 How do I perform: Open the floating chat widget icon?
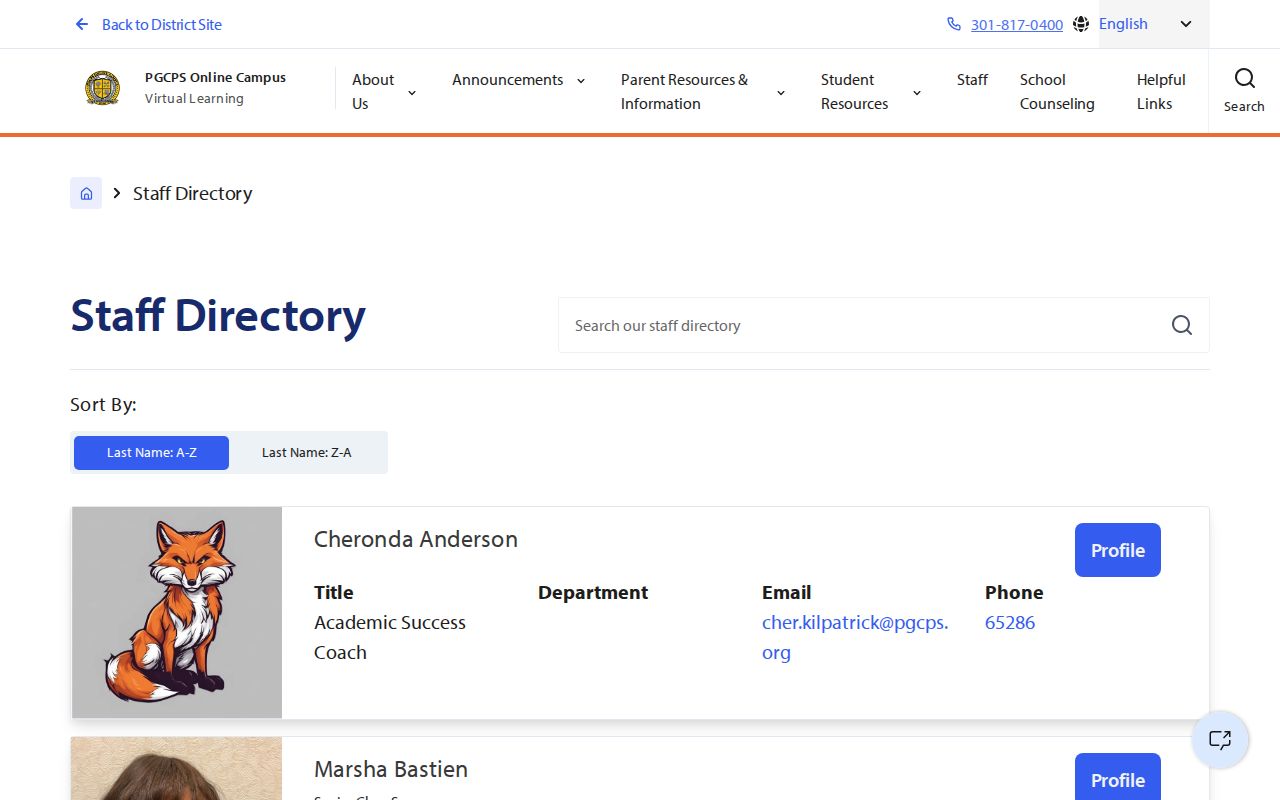pos(1220,740)
